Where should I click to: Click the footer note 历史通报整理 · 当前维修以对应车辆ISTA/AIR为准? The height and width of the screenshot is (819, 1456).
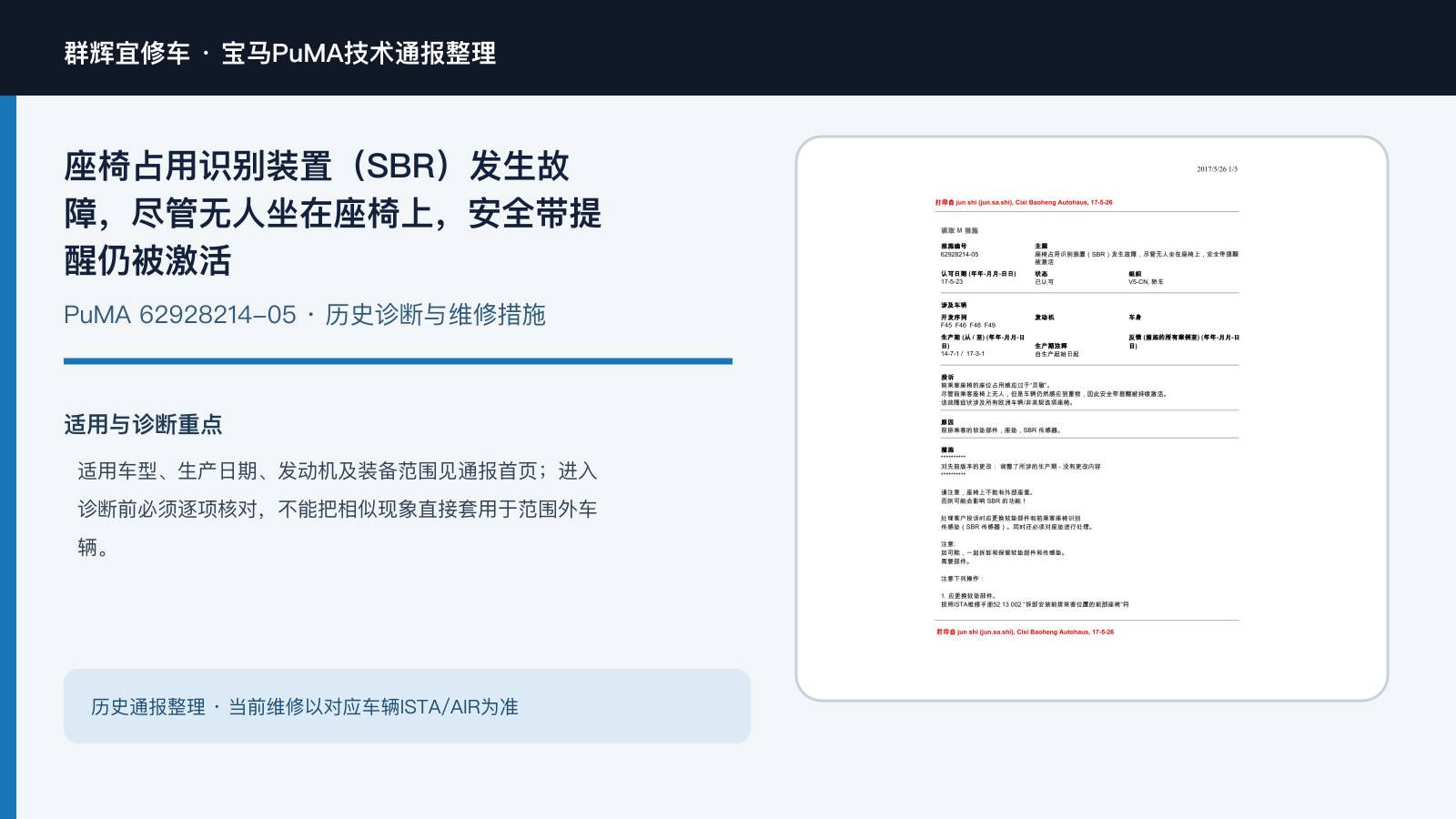tap(304, 707)
